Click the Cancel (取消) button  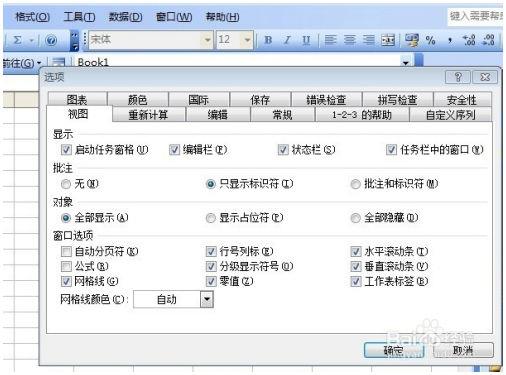463,350
